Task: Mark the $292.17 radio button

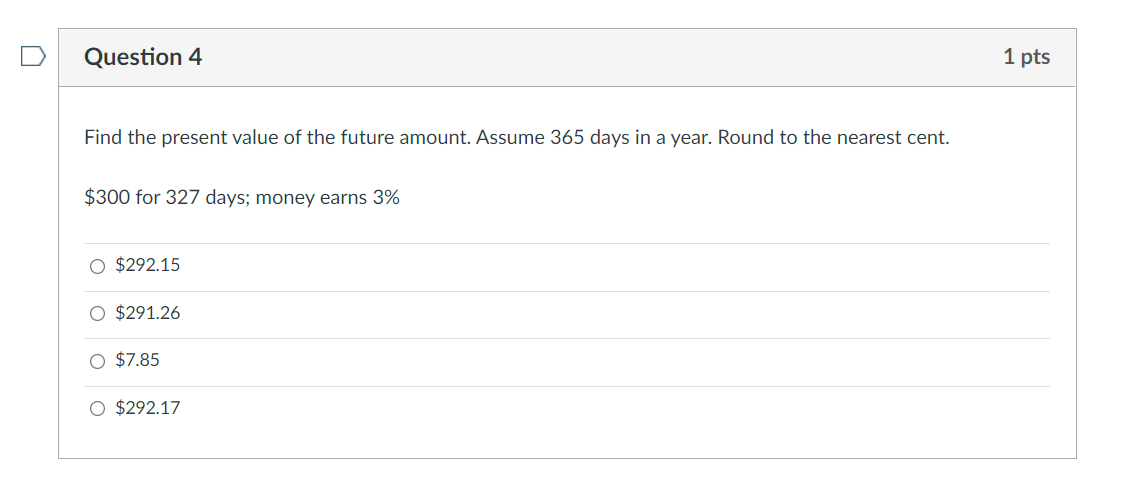Action: [x=97, y=409]
